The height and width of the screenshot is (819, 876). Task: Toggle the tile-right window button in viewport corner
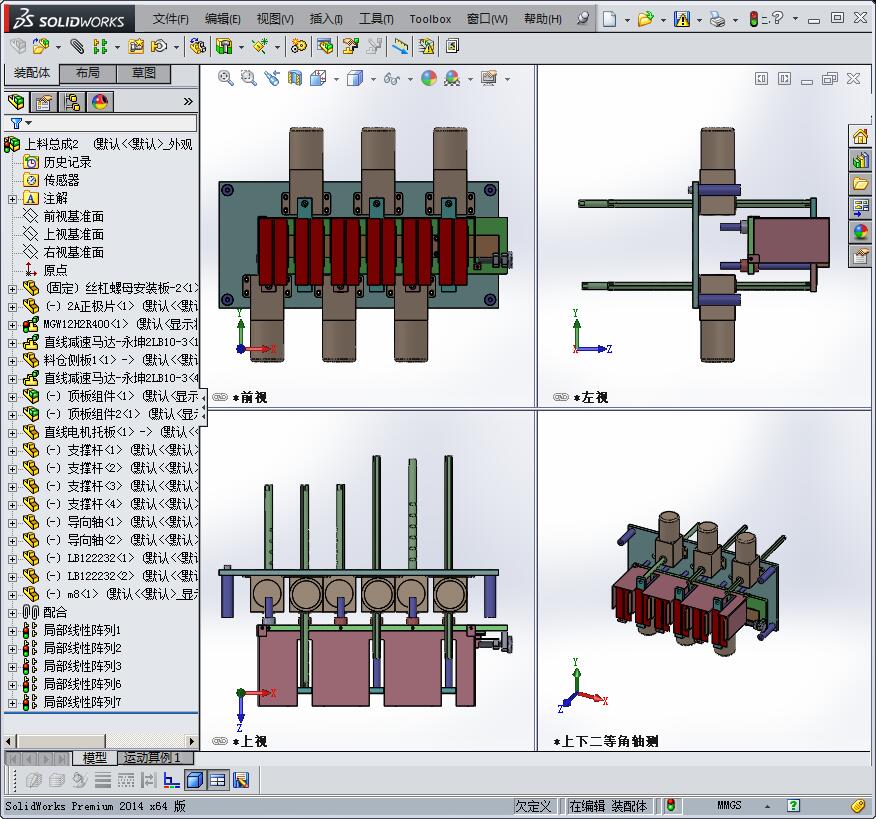(784, 78)
